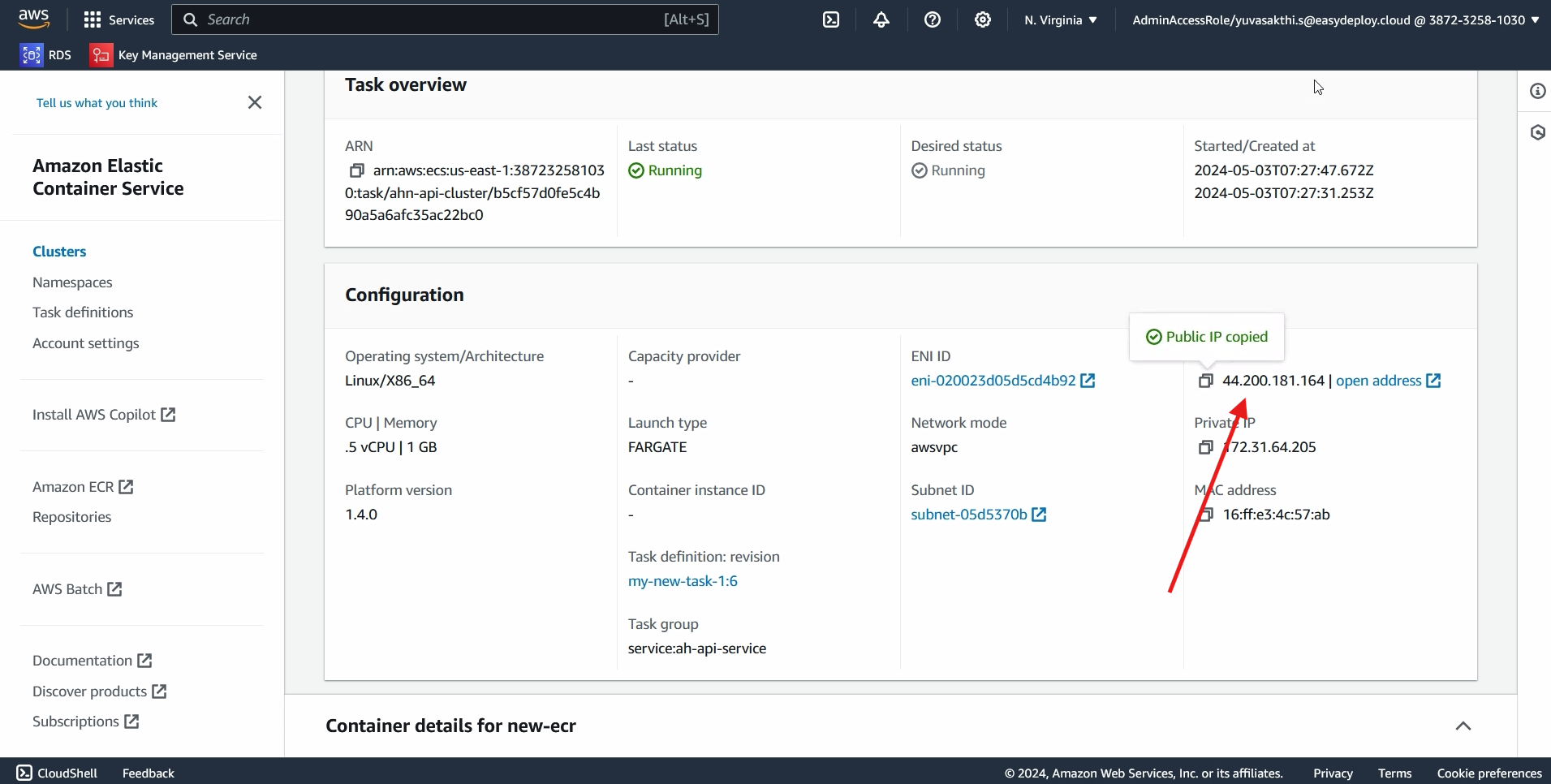1551x784 pixels.
Task: Copy the MAC address 16:ff:e3:4c:57:ab
Action: pos(1206,515)
